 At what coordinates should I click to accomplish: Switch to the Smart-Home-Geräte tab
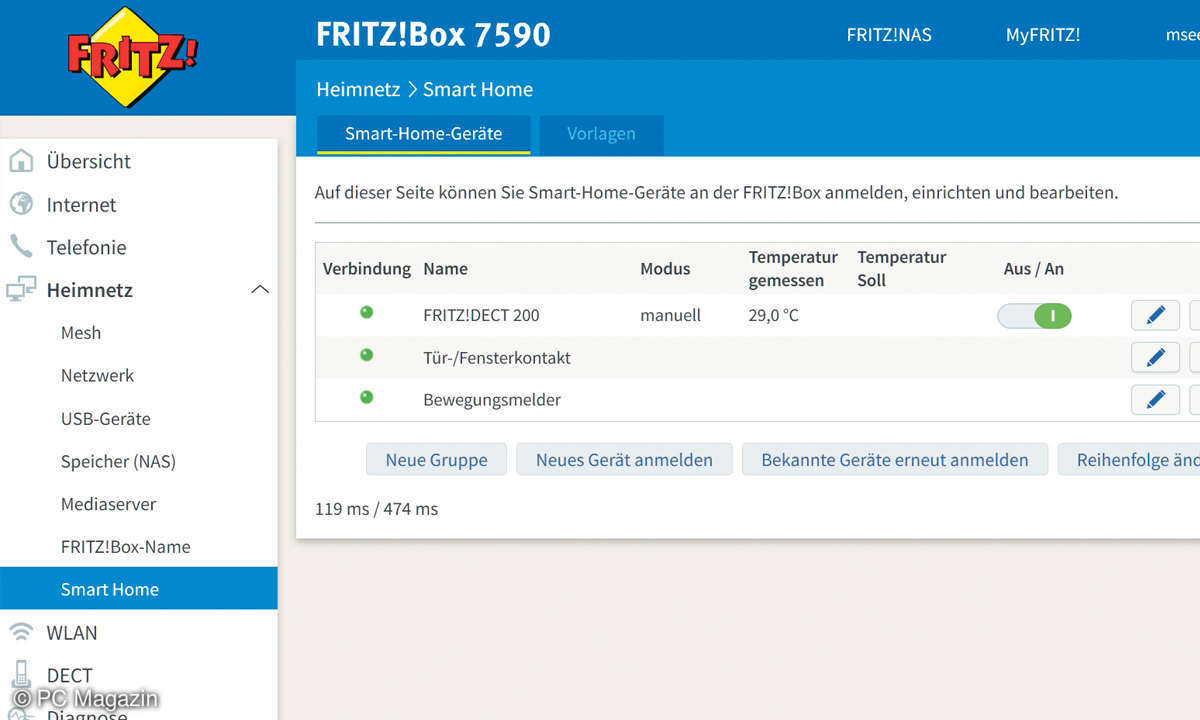tap(423, 134)
